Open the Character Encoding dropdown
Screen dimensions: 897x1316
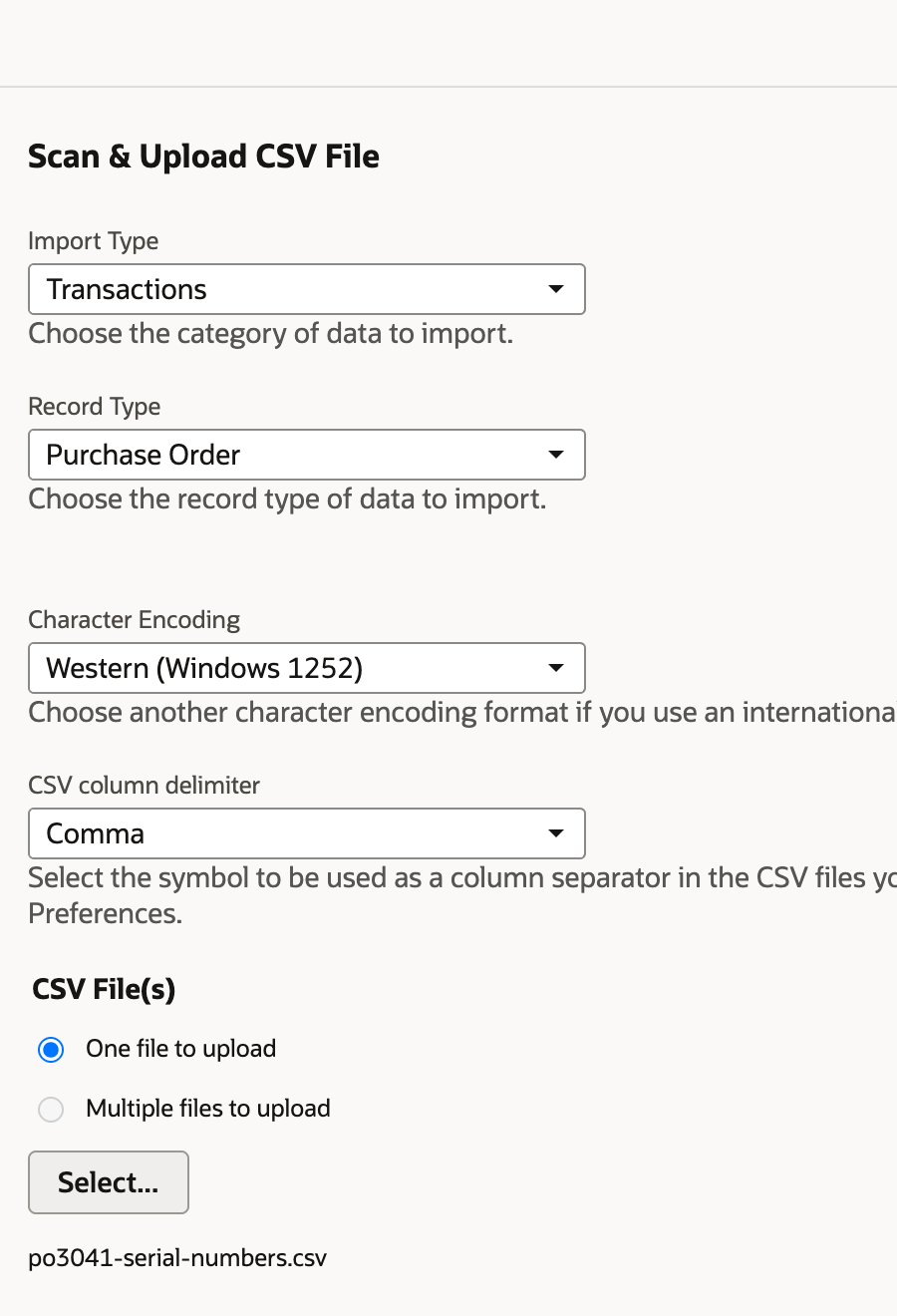[307, 668]
